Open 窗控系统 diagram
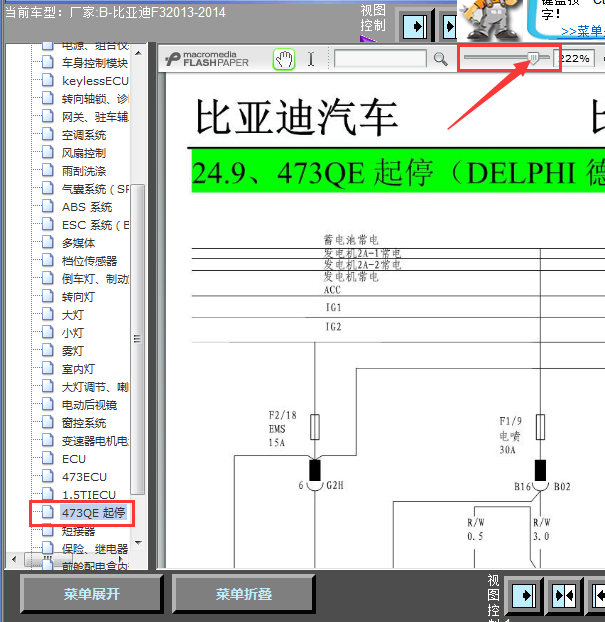Screen dimensions: 605x622 point(84,423)
